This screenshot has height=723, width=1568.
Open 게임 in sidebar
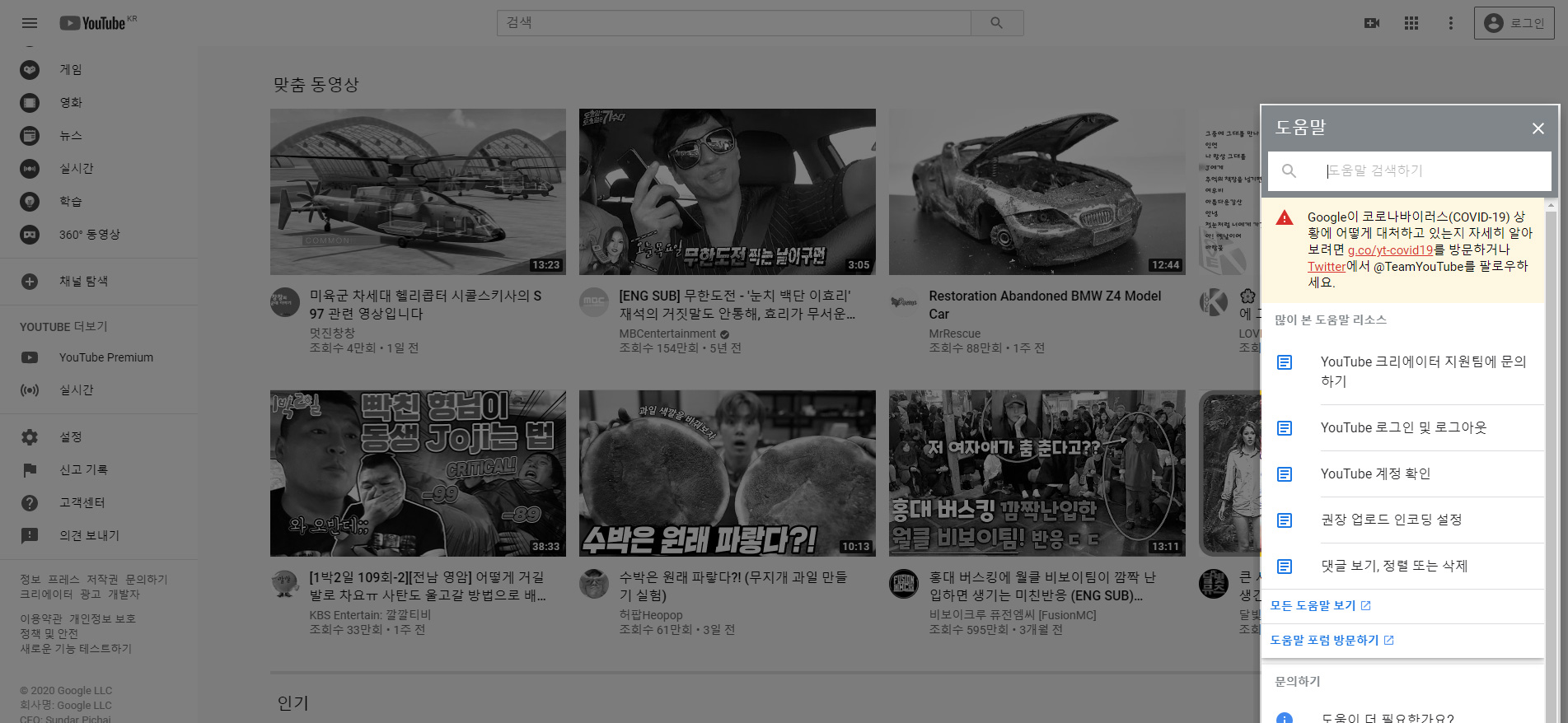click(99, 70)
